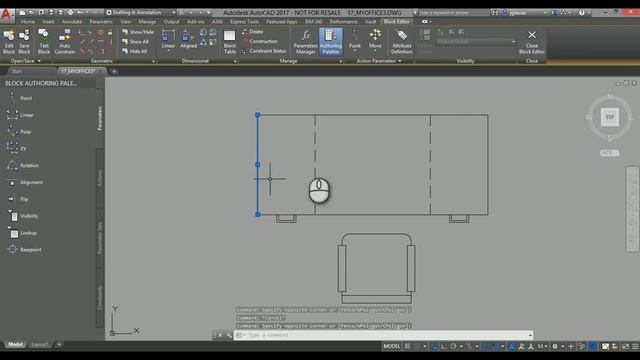Viewport: 640px width, 360px height.
Task: Select Linear parameter in authoring palette
Action: click(x=20, y=115)
